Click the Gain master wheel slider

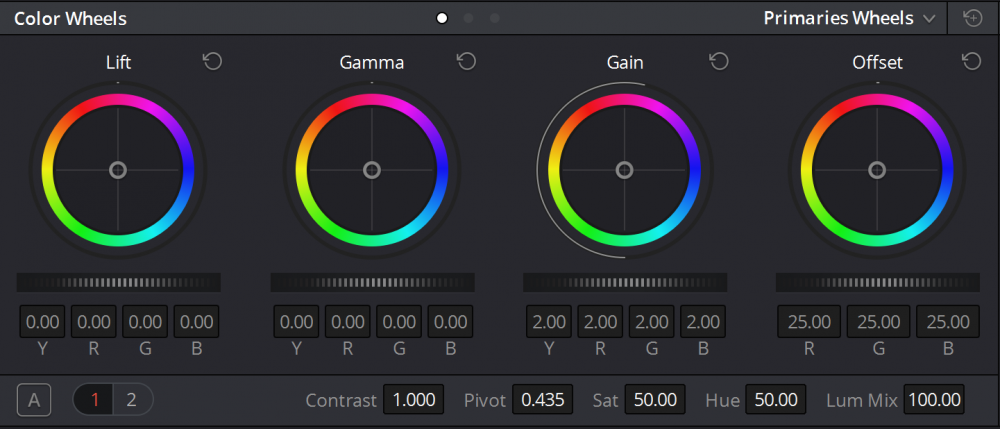click(624, 282)
